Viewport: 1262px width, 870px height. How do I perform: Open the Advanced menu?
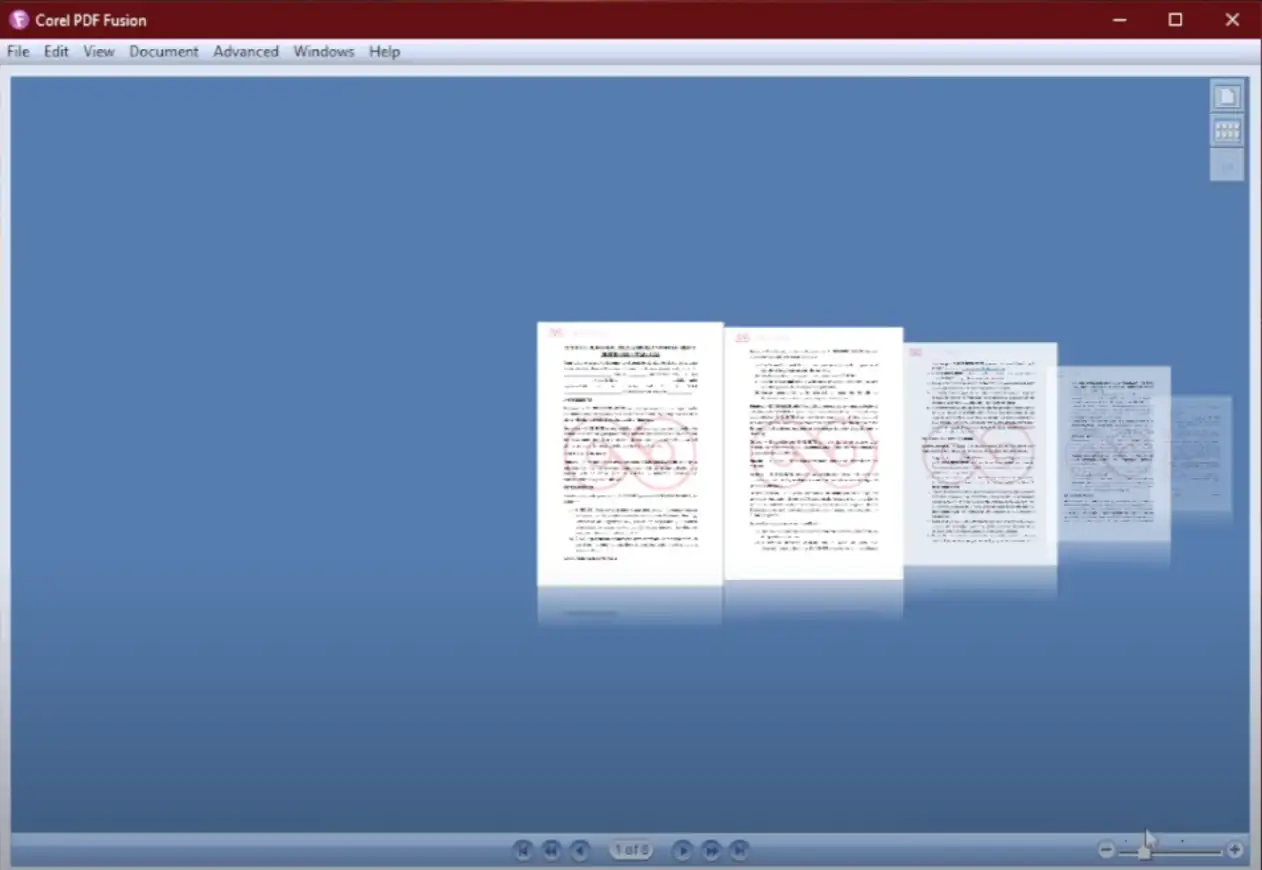point(246,51)
